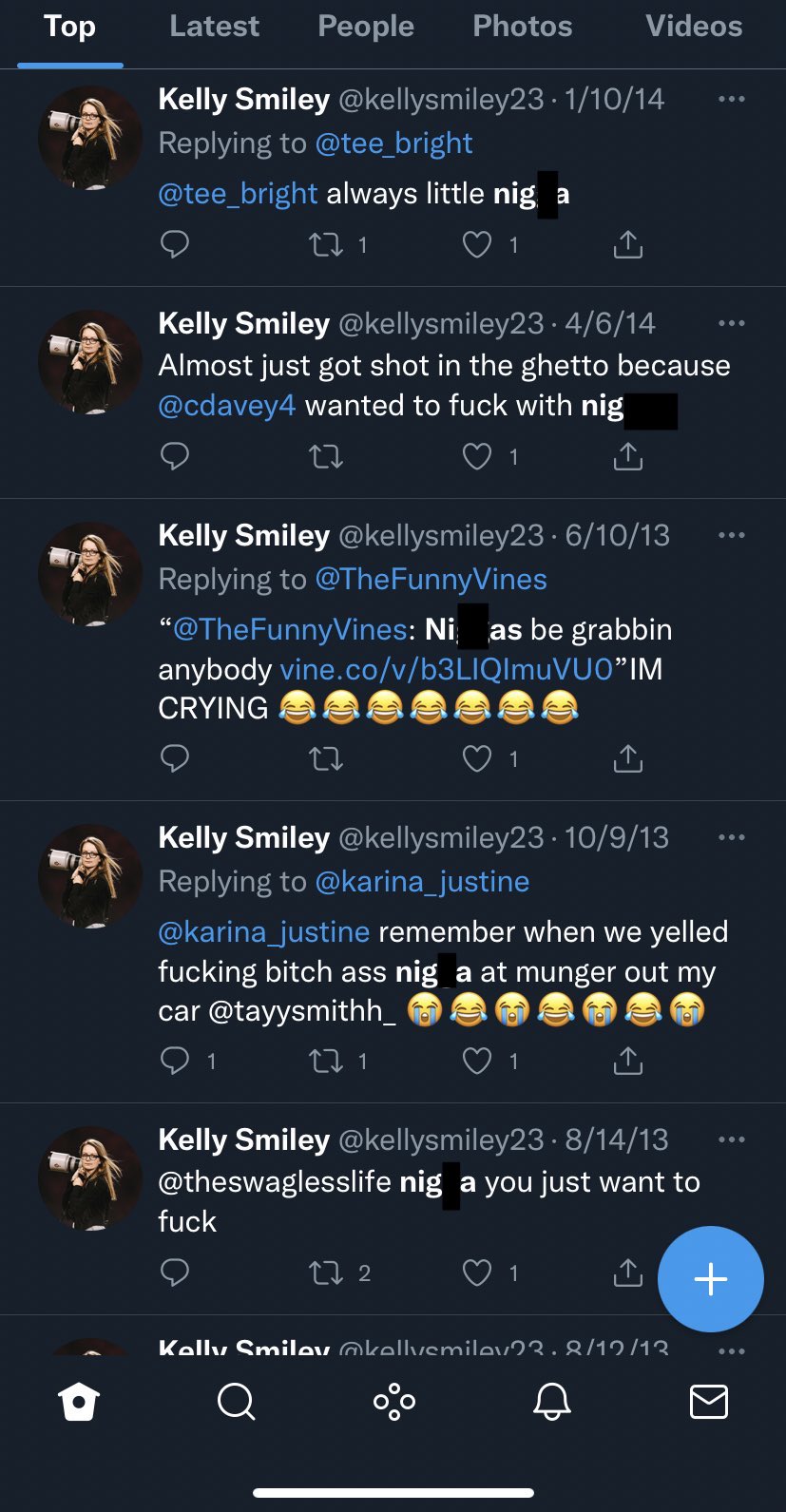Open more options on 10/9/13 tweet
The height and width of the screenshot is (1512, 786).
[x=731, y=837]
